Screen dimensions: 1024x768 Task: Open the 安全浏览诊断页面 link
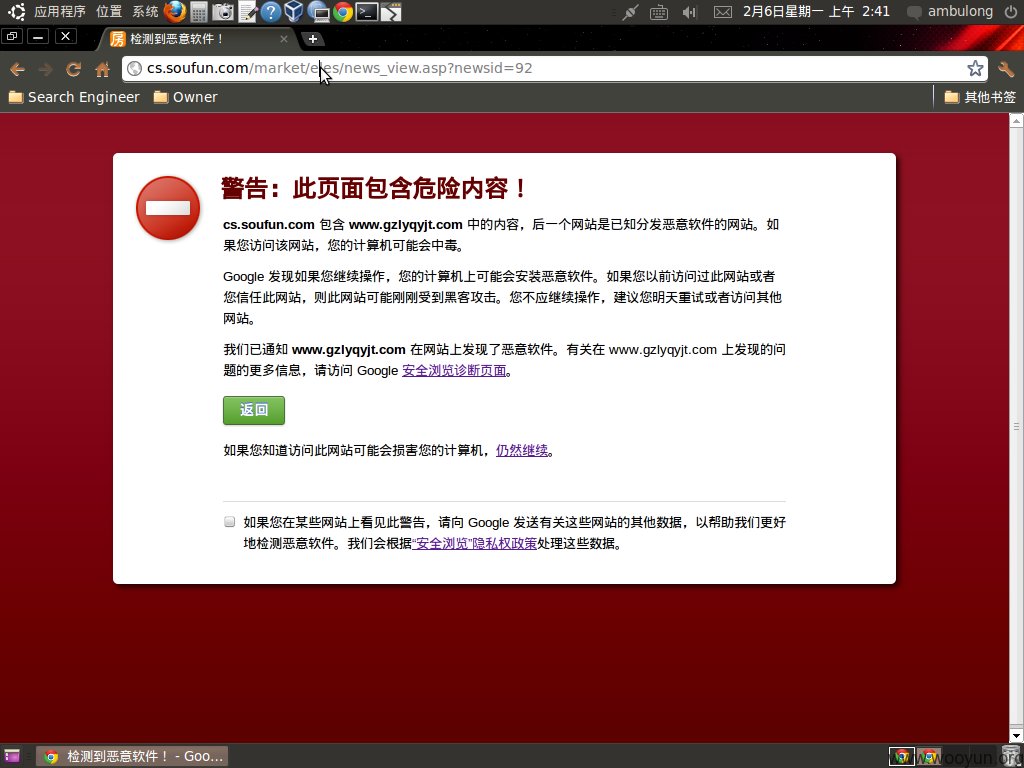[x=455, y=370]
